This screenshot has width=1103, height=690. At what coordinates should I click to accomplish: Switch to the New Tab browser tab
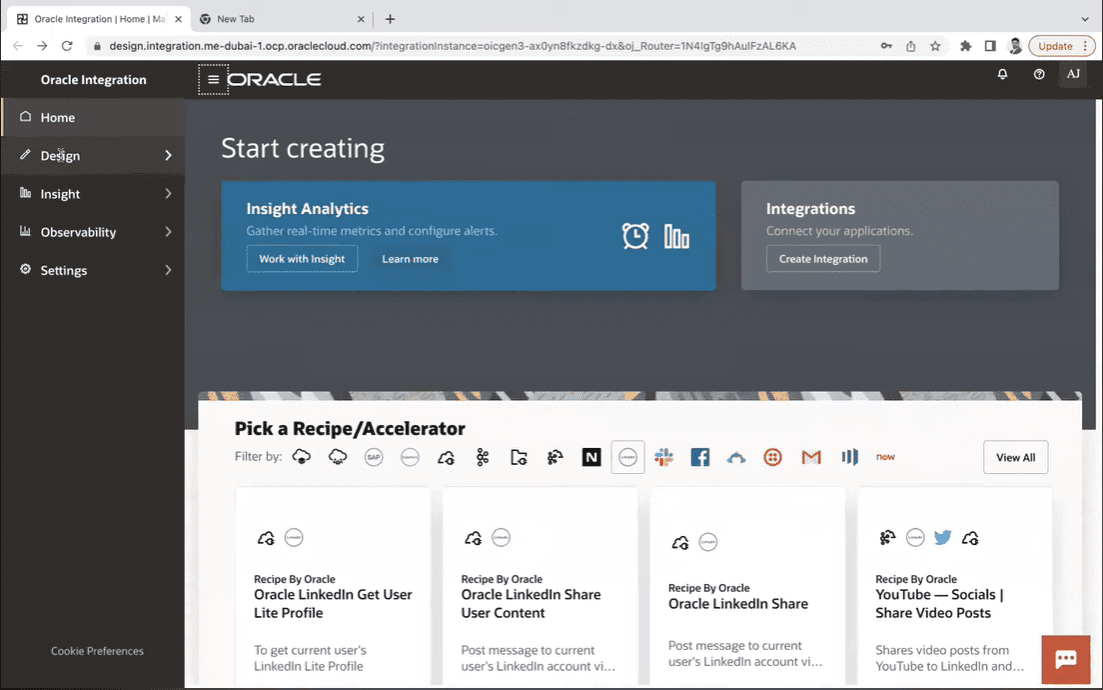(281, 19)
